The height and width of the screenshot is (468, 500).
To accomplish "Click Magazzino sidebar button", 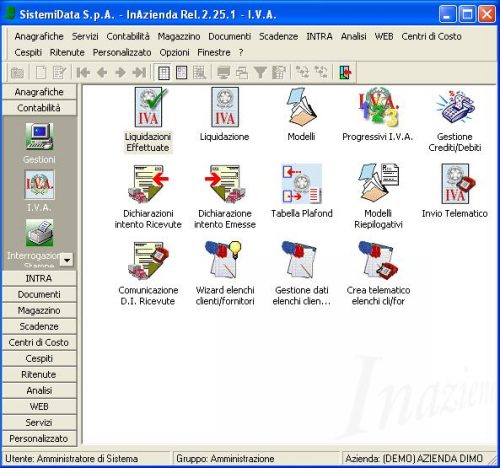I will click(39, 310).
